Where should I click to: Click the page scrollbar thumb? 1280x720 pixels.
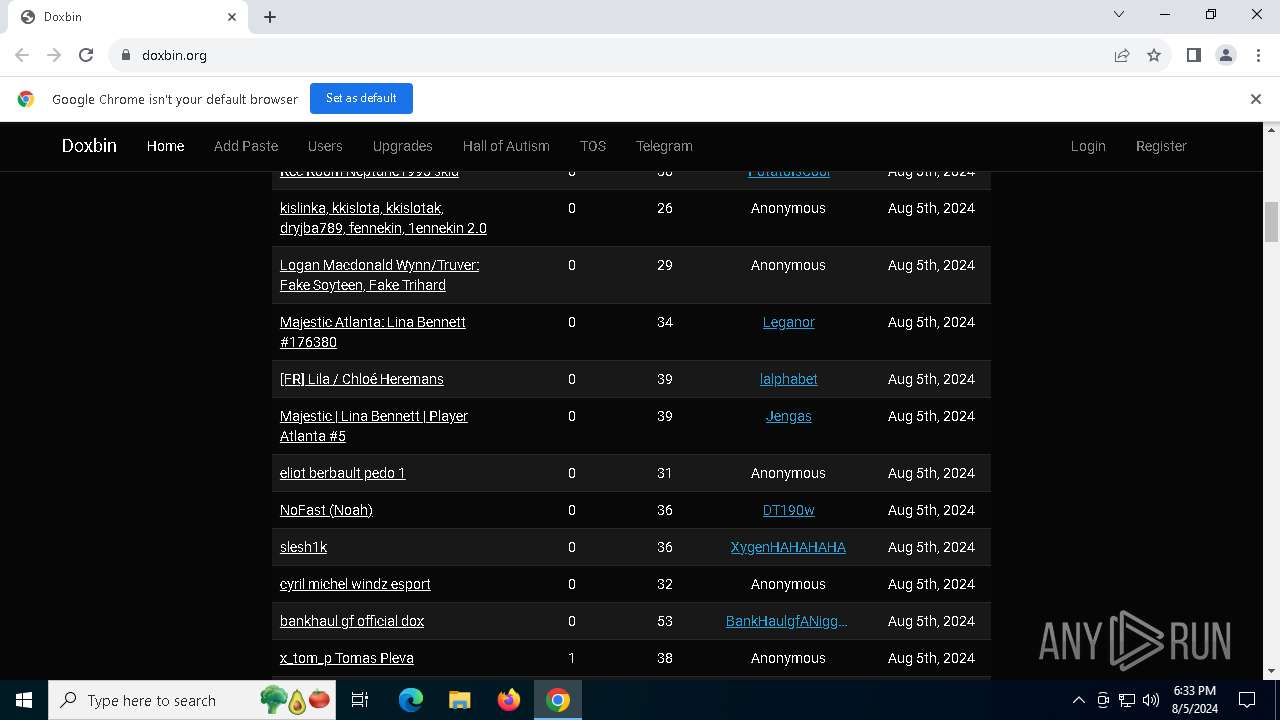point(1272,221)
